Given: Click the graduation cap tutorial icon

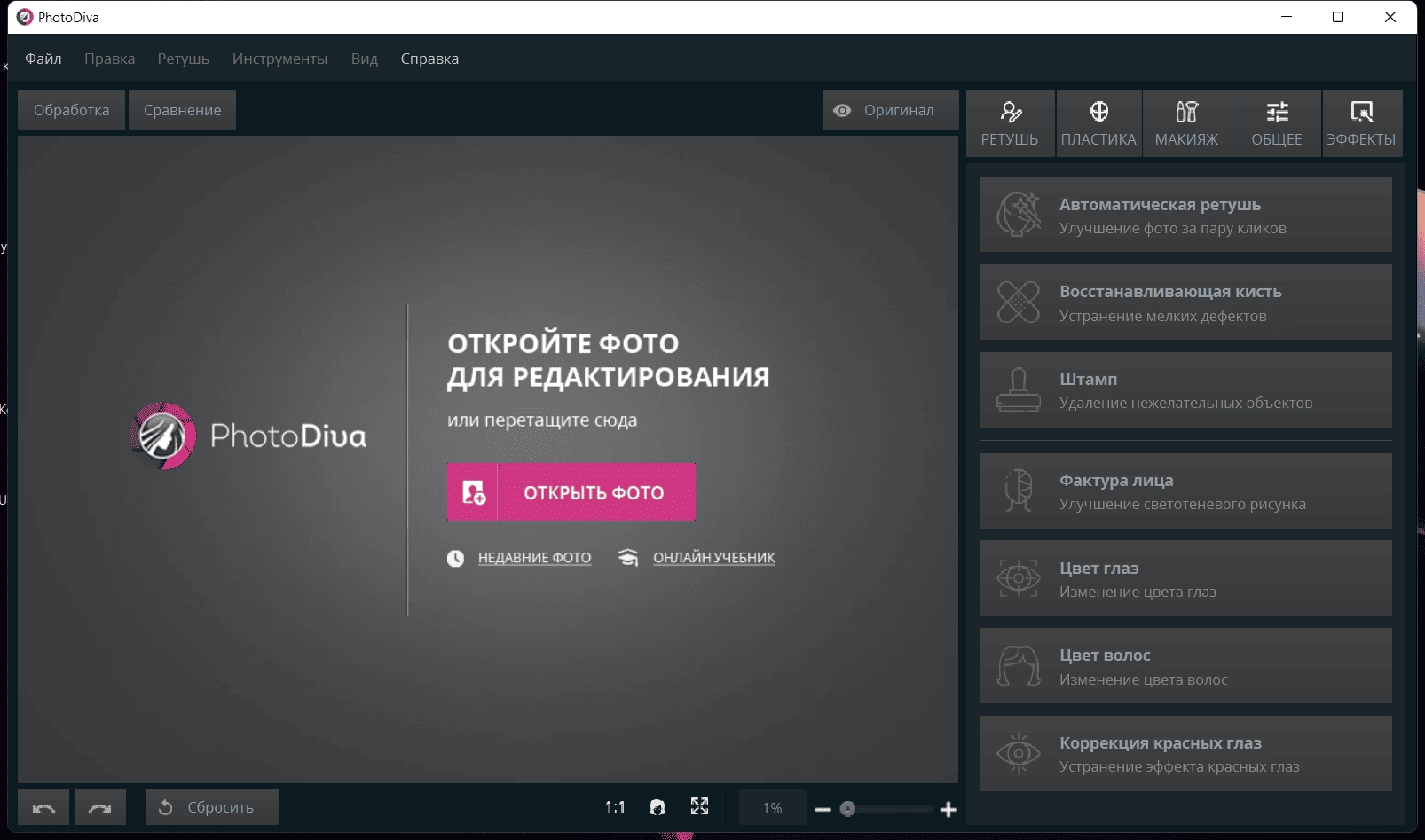Looking at the screenshot, I should click(x=628, y=558).
